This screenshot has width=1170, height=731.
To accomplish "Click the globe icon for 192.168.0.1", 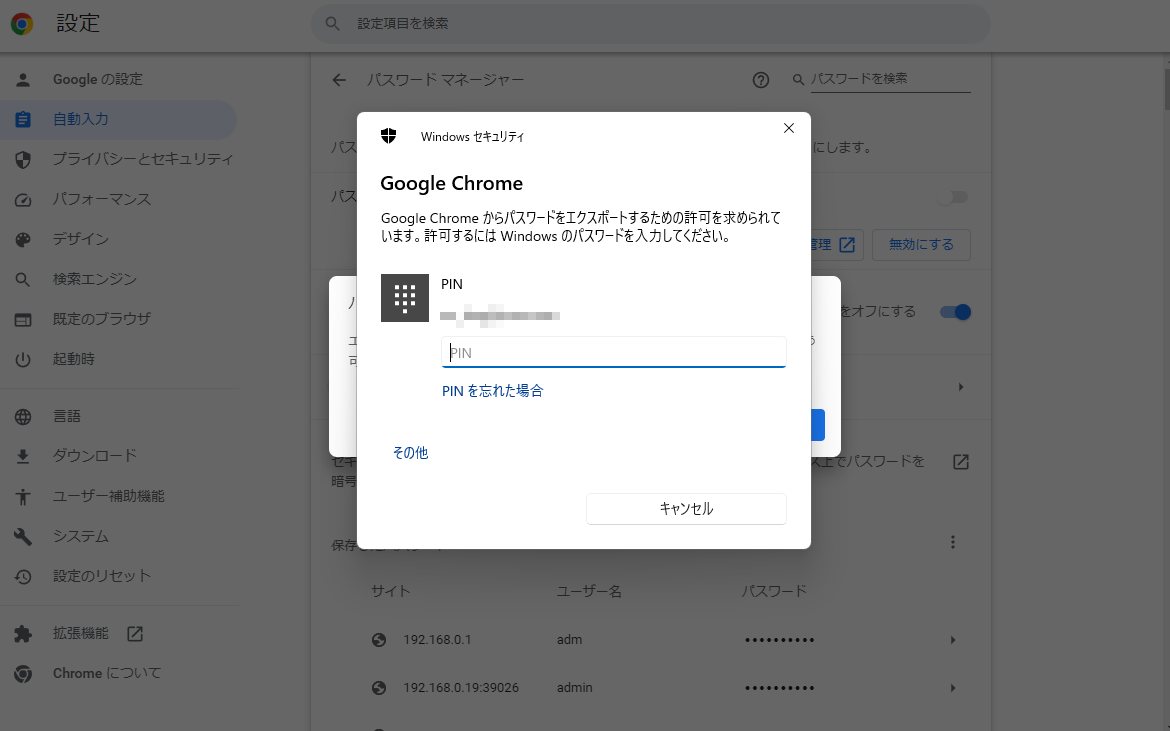I will pos(379,640).
